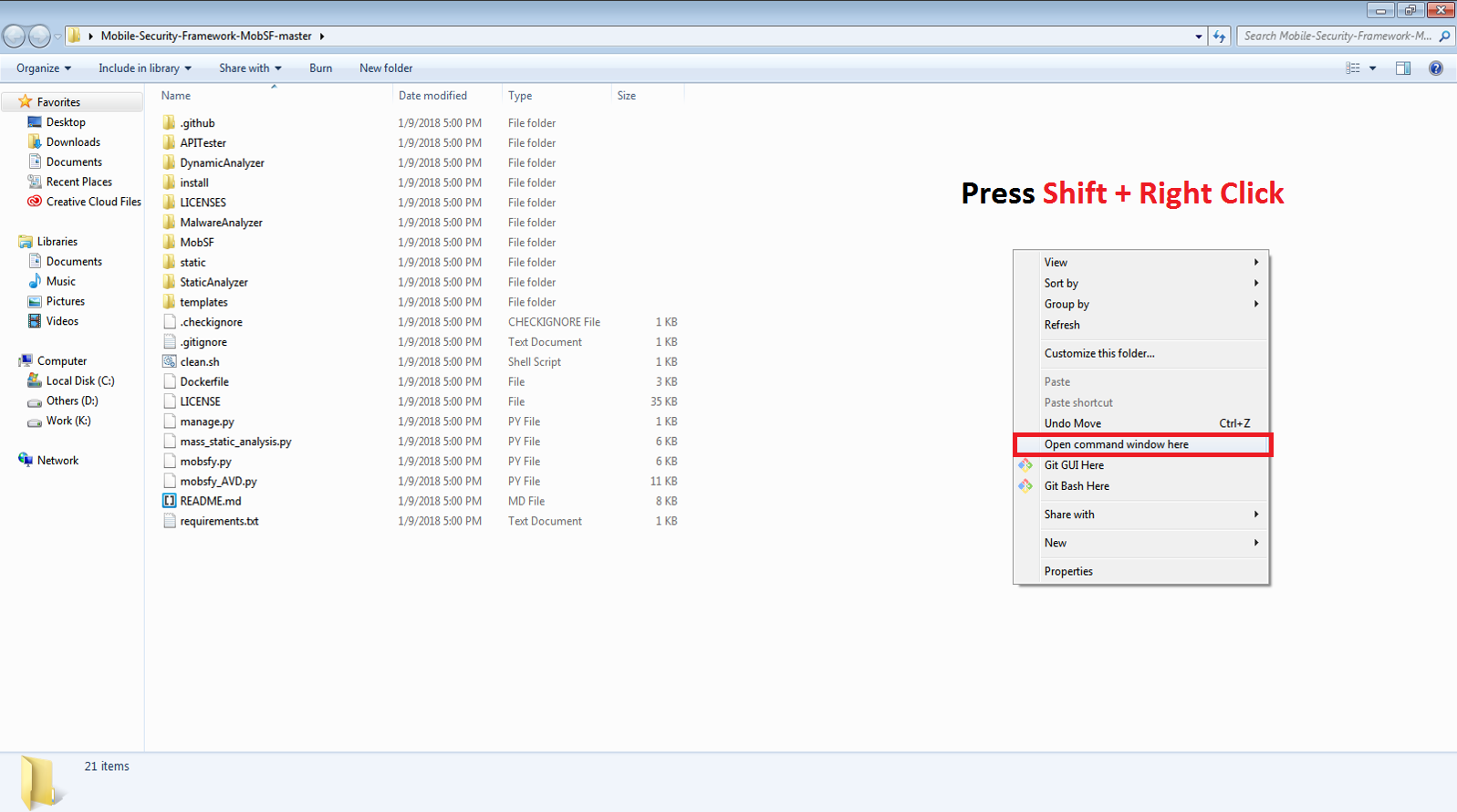
Task: Select Videos under Libraries
Action: point(62,321)
